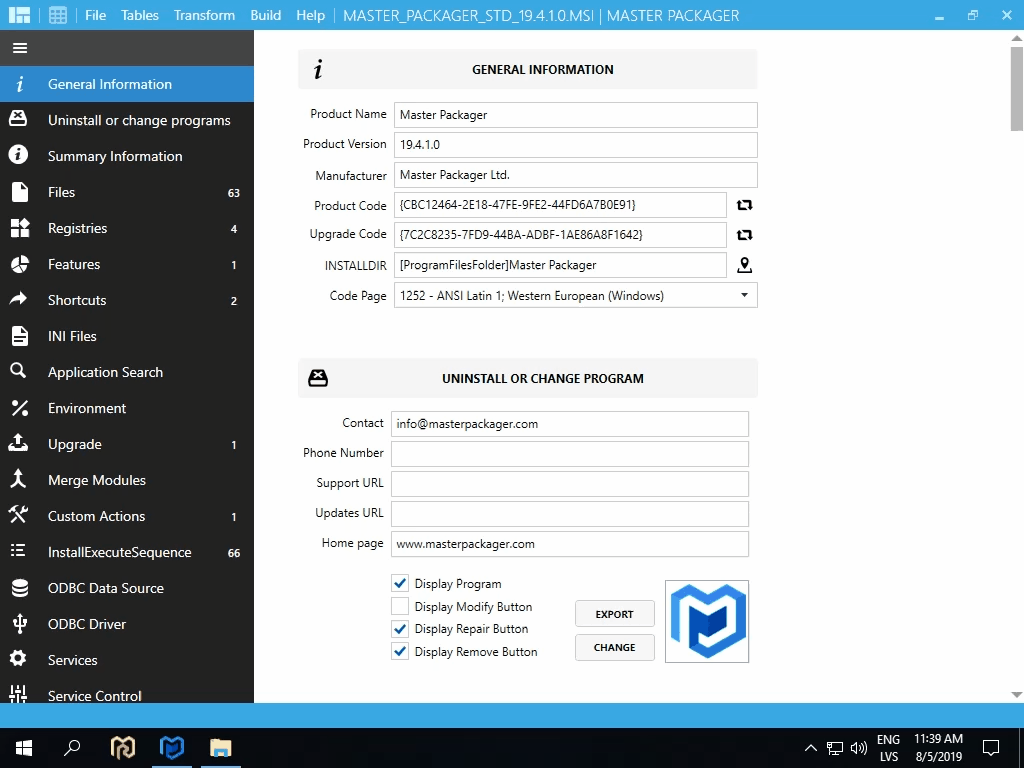Image resolution: width=1024 pixels, height=768 pixels.
Task: Click the Files sidebar icon
Action: pyautogui.click(x=20, y=192)
